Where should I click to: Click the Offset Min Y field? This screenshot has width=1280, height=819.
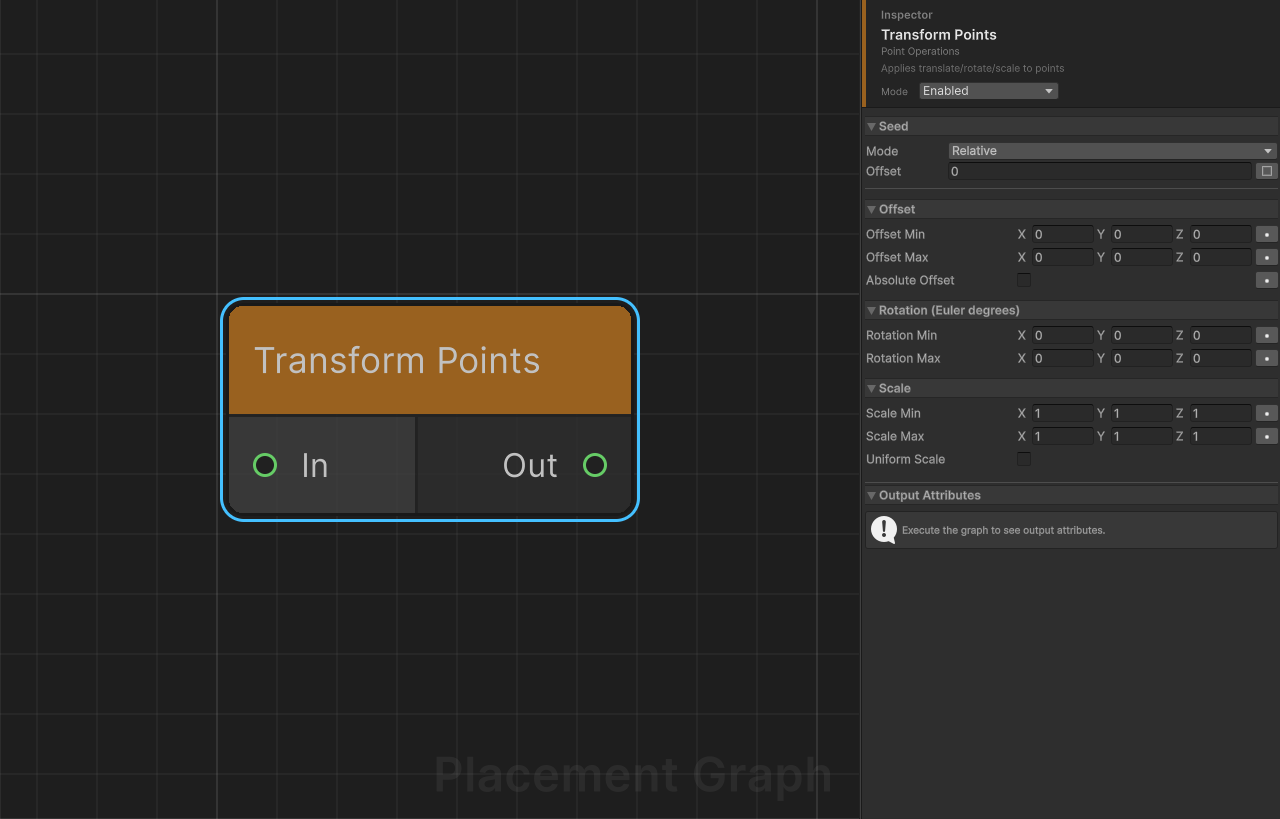coord(1141,234)
